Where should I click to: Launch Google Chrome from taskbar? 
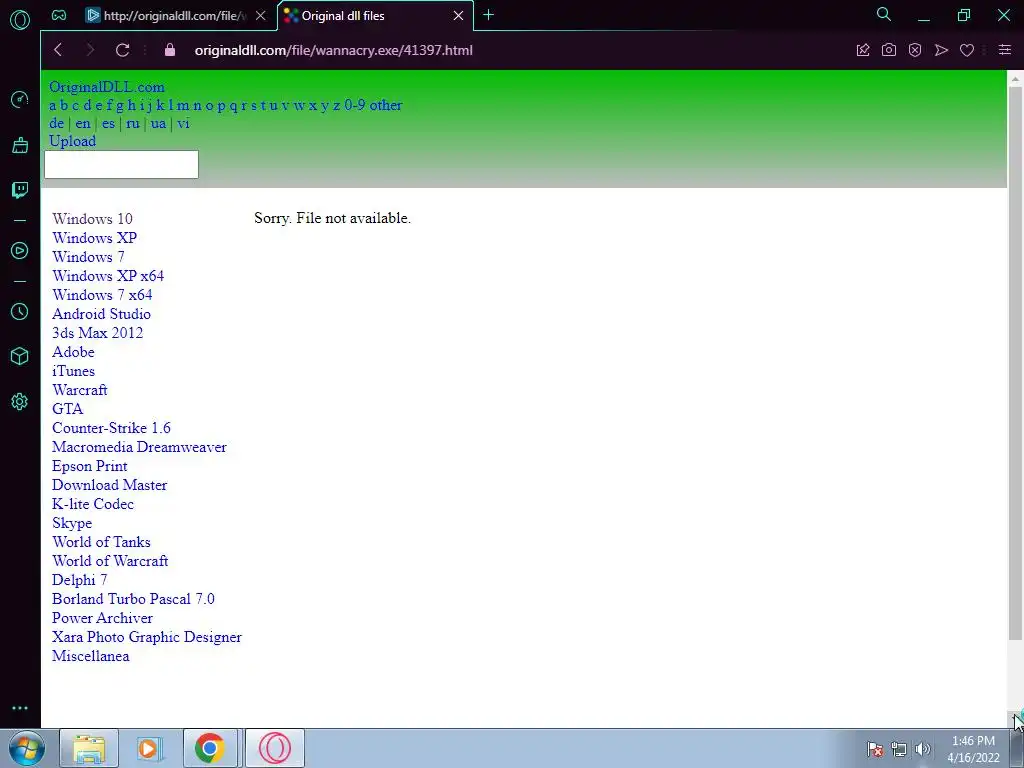(210, 748)
